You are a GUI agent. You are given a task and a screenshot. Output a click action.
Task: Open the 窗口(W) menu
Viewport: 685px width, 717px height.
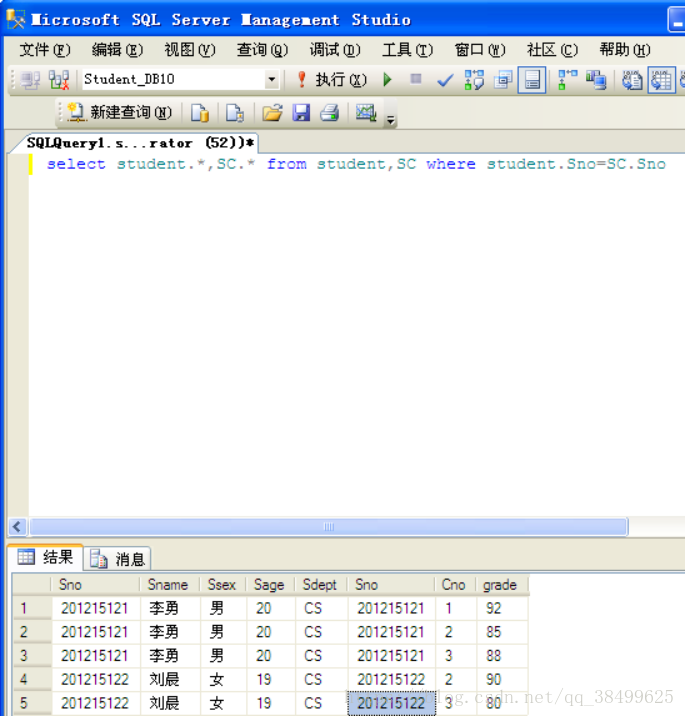point(480,50)
